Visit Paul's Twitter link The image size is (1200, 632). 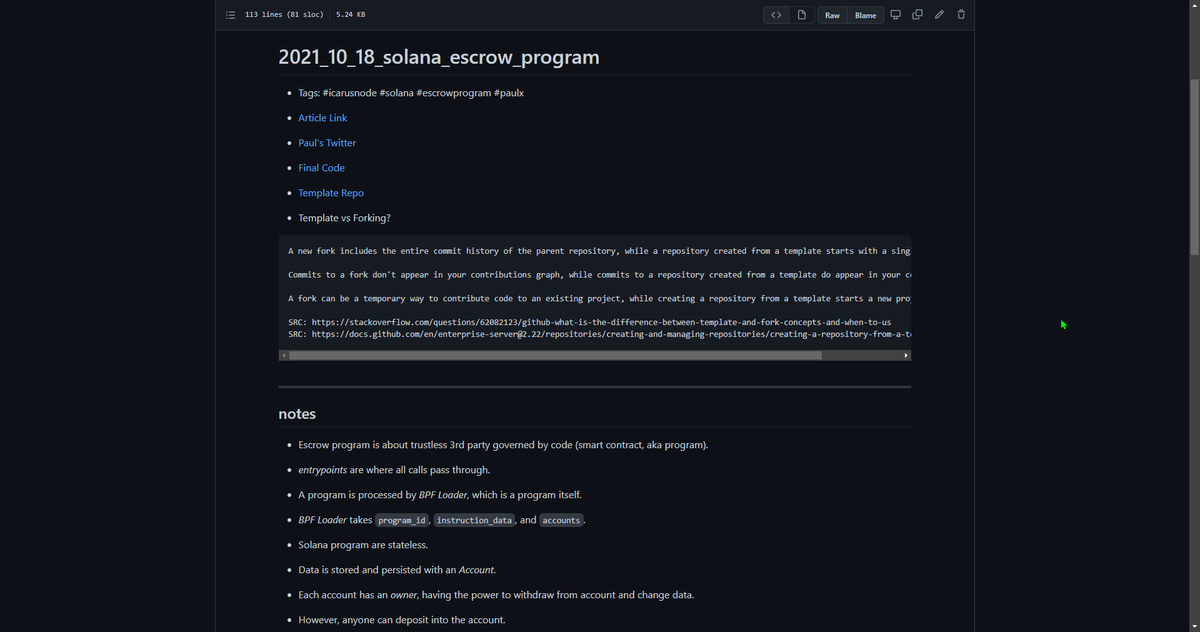(327, 143)
